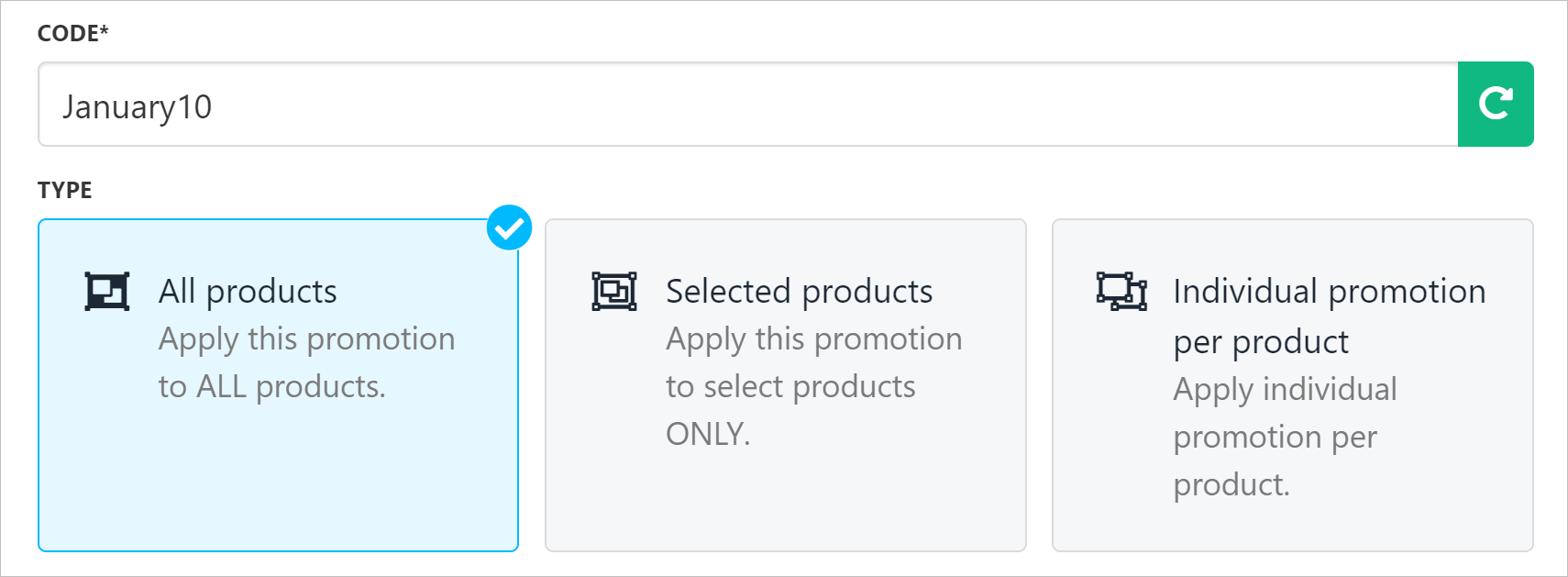Click "to select products ONLY" description text
The image size is (1568, 577).
790,410
